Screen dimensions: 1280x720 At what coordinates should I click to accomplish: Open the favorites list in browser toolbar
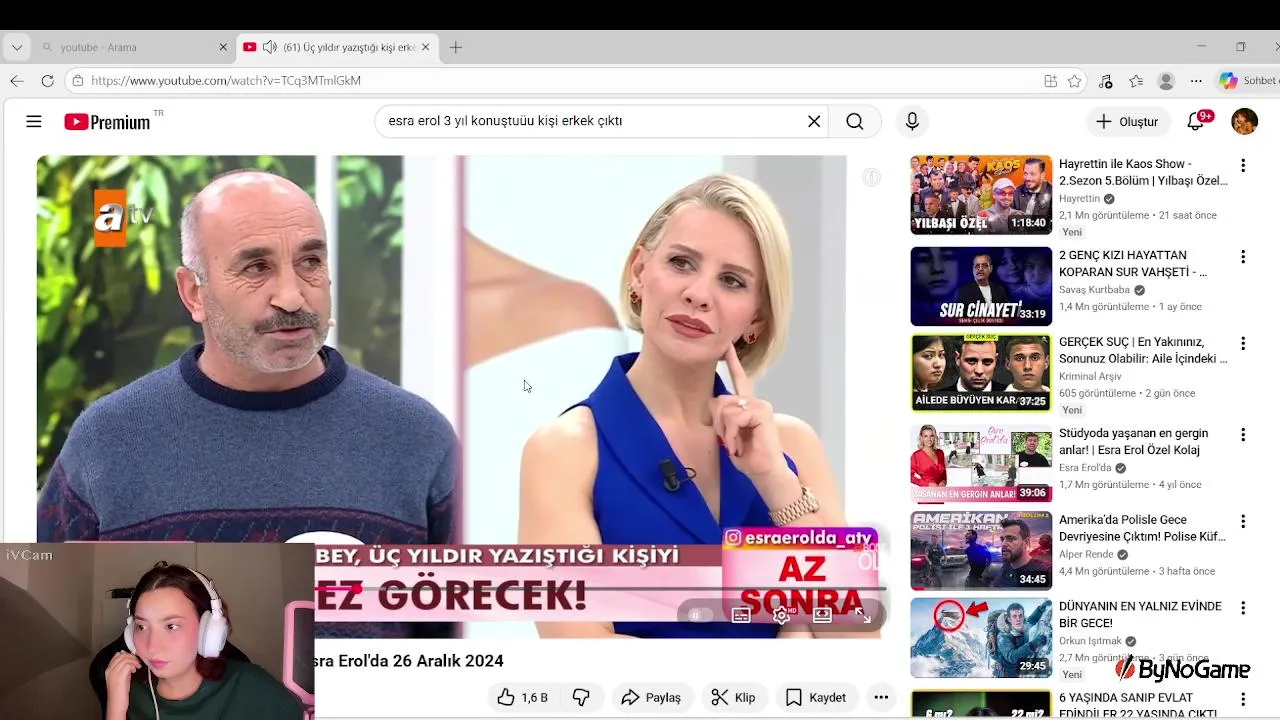click(1136, 81)
